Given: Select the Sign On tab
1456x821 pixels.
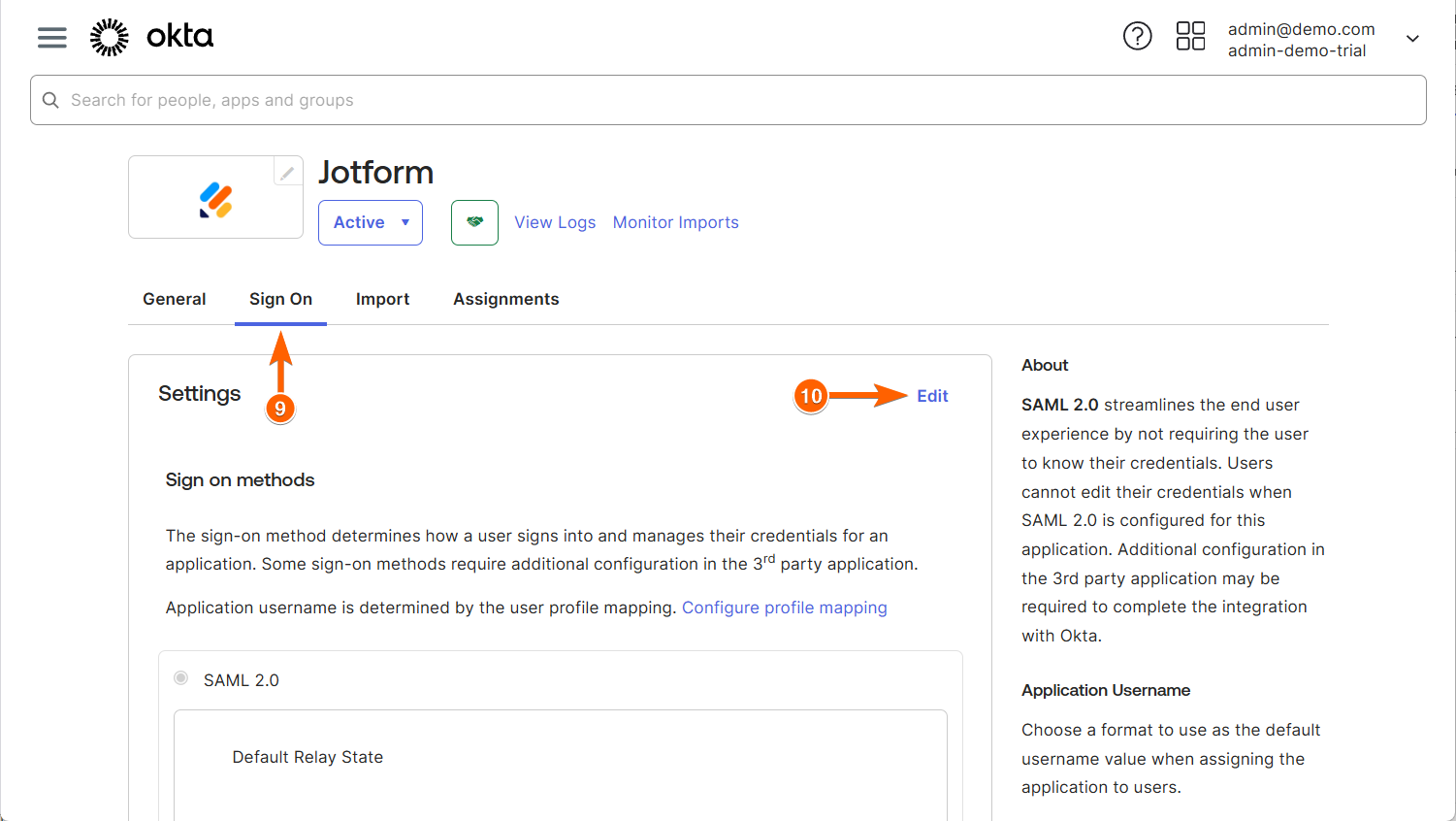Looking at the screenshot, I should coord(280,299).
